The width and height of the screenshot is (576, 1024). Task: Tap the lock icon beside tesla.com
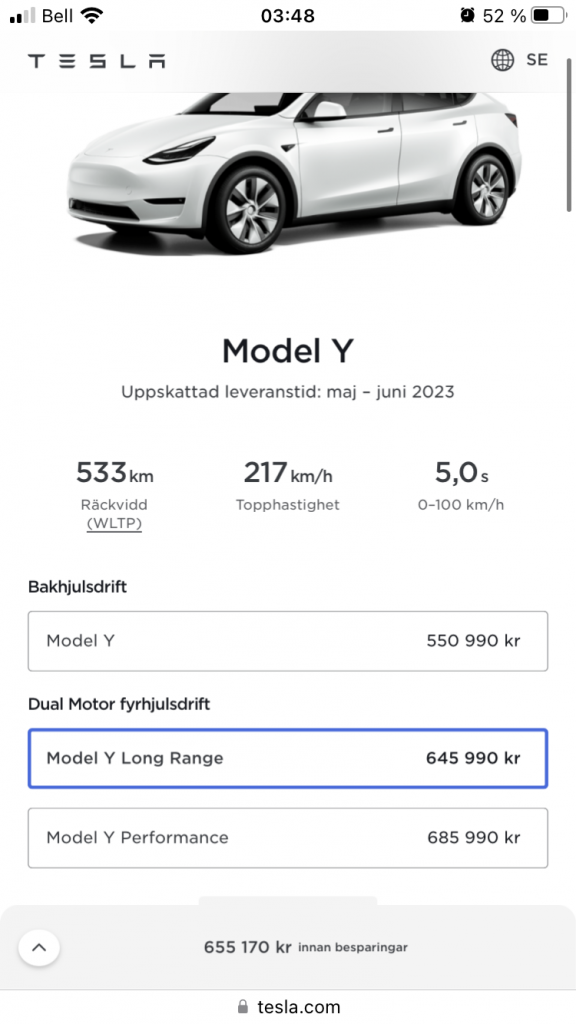(x=243, y=1006)
